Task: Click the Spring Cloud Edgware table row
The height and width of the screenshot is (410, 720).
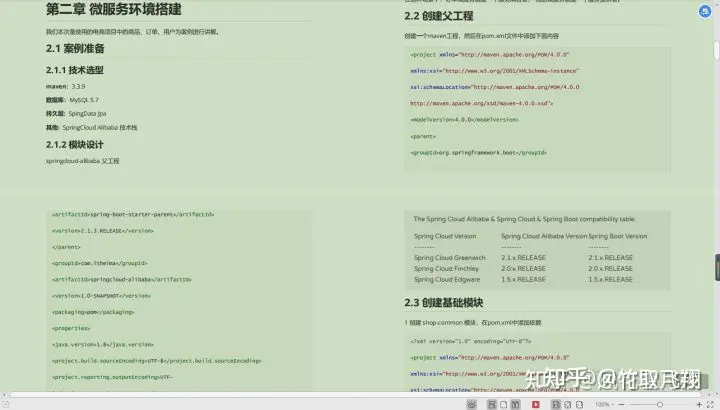Action: [523, 279]
